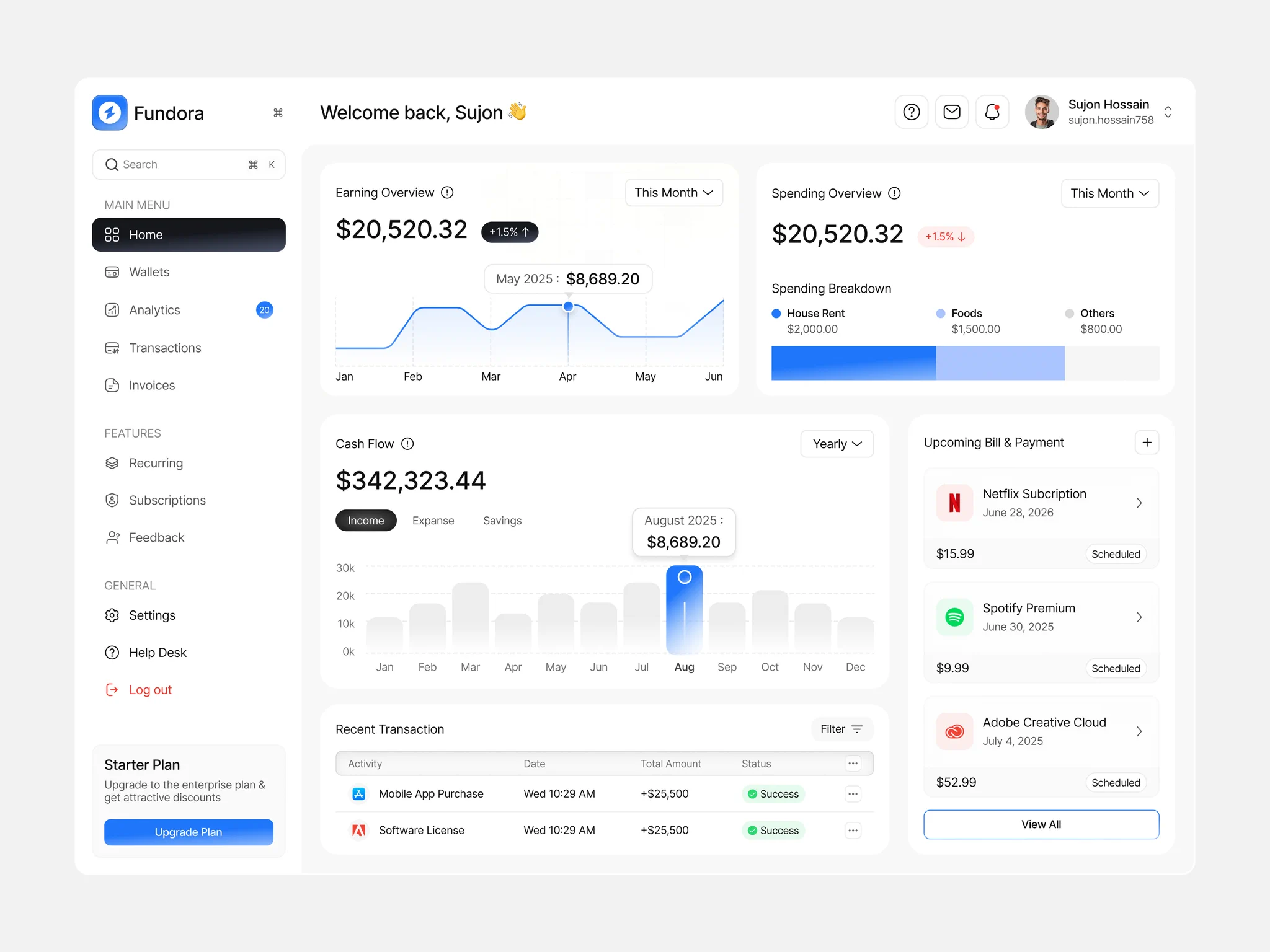Switch Cash Flow to Expanse
The width and height of the screenshot is (1270, 952).
coord(433,521)
